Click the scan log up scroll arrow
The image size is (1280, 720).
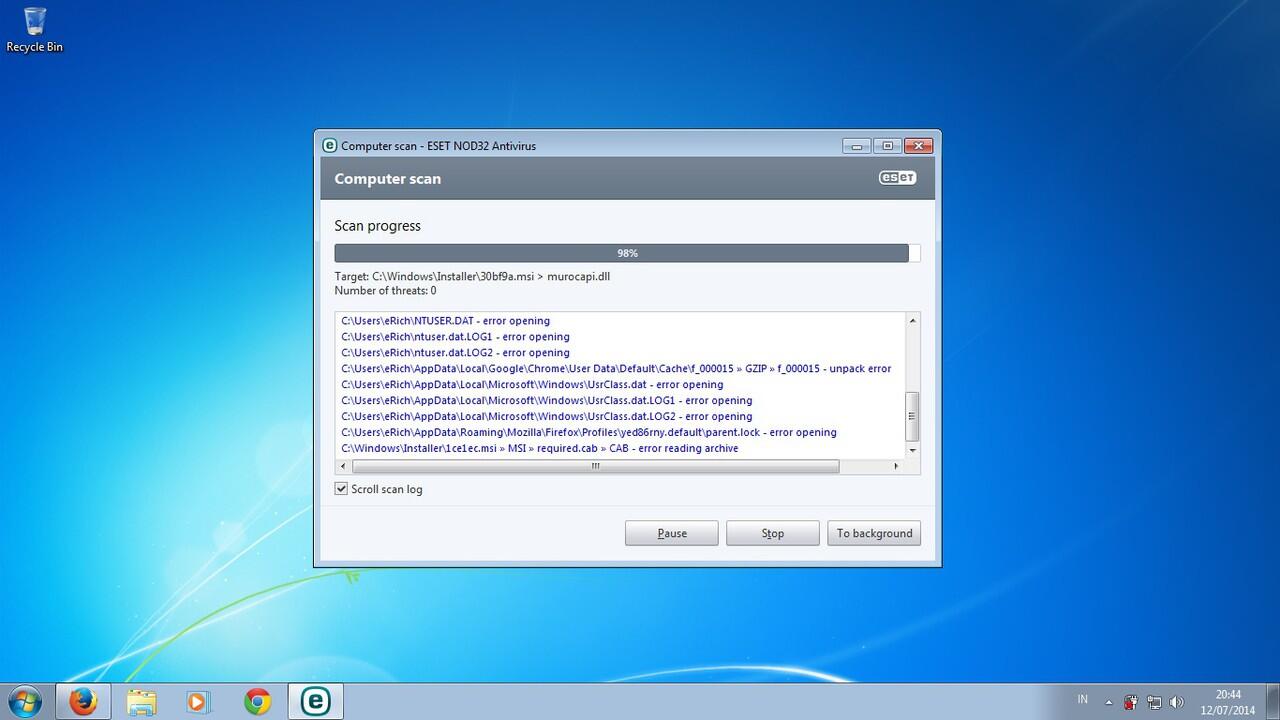912,320
